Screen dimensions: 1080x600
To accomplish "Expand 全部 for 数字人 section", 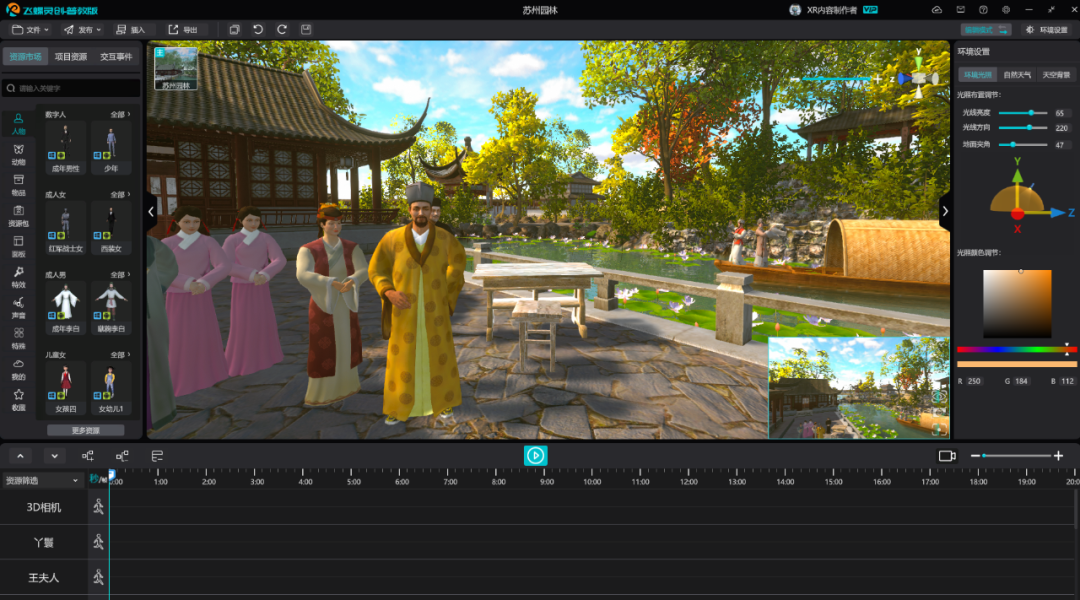I will [121, 114].
